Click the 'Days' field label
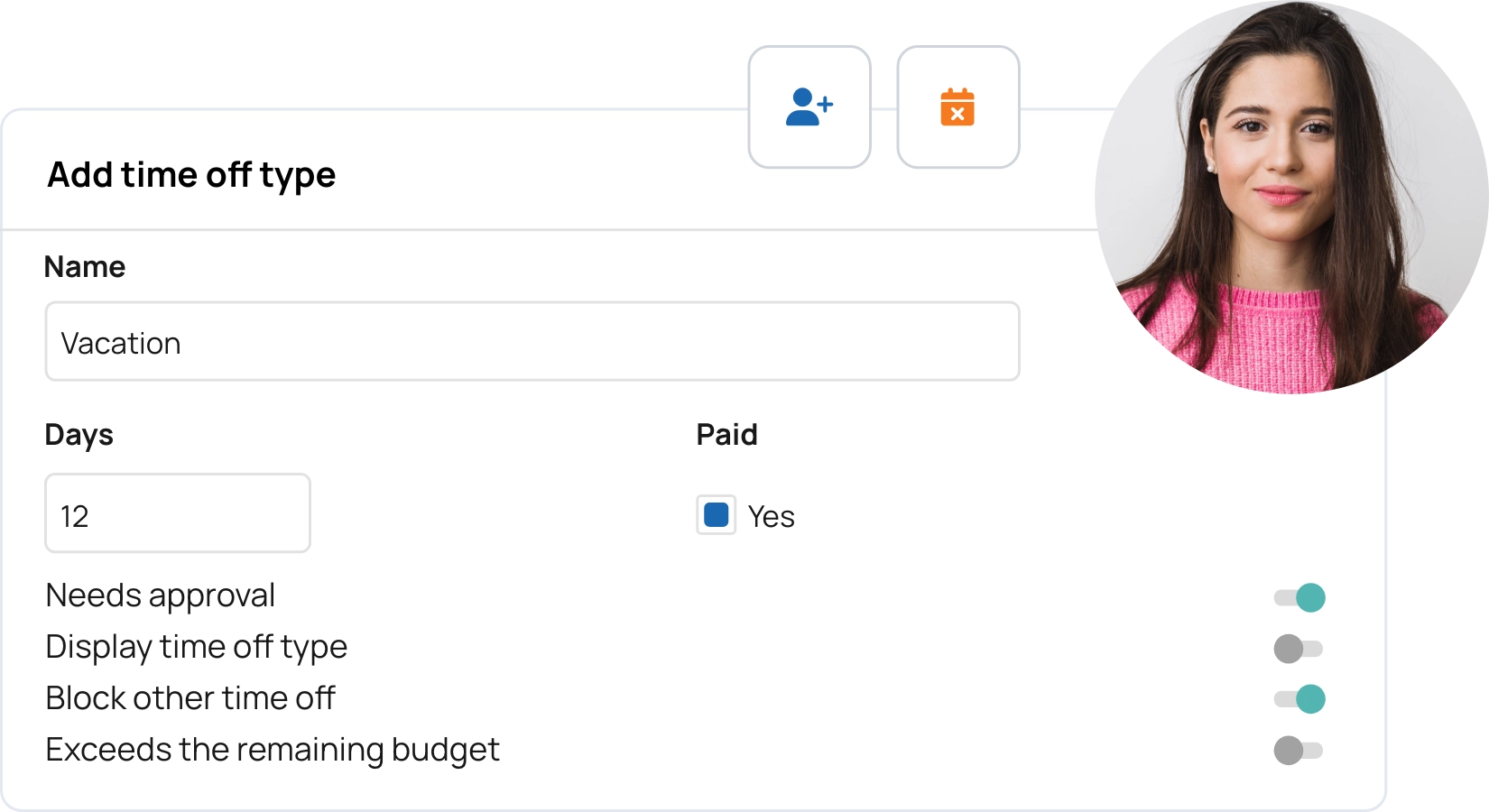 79,435
